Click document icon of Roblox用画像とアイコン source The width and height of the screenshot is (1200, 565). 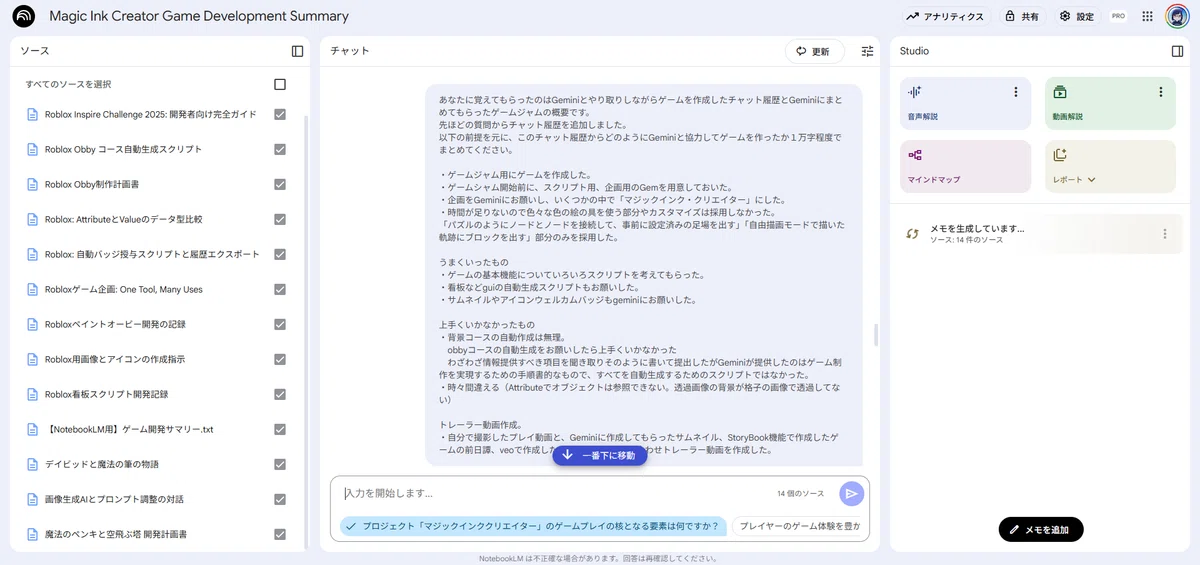pos(32,359)
